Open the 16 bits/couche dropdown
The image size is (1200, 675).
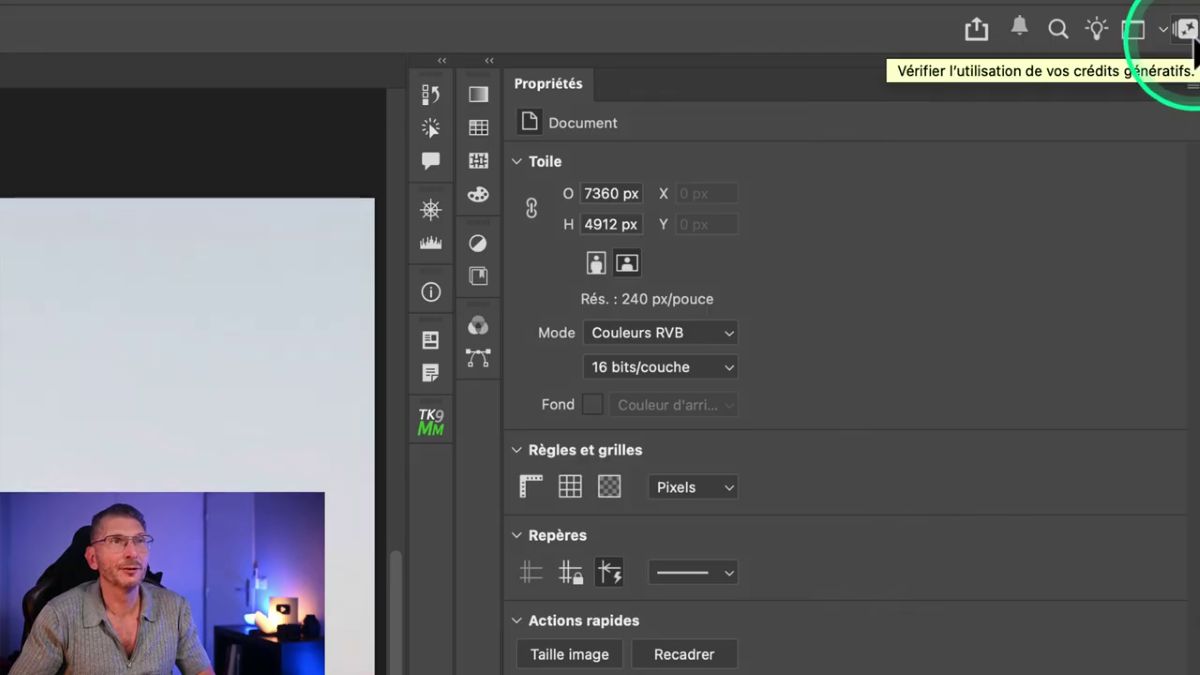coord(660,367)
